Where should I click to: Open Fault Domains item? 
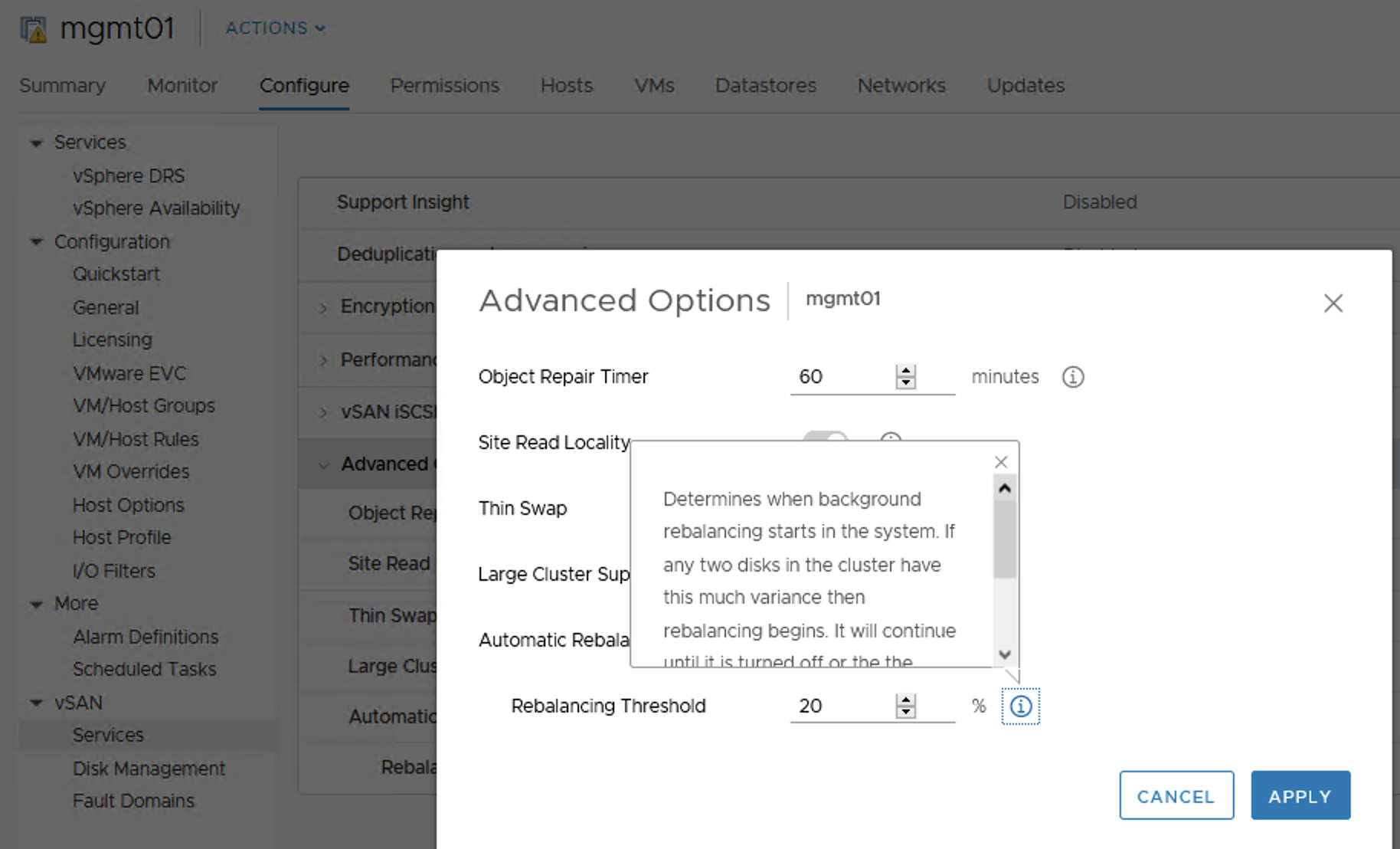pos(133,801)
